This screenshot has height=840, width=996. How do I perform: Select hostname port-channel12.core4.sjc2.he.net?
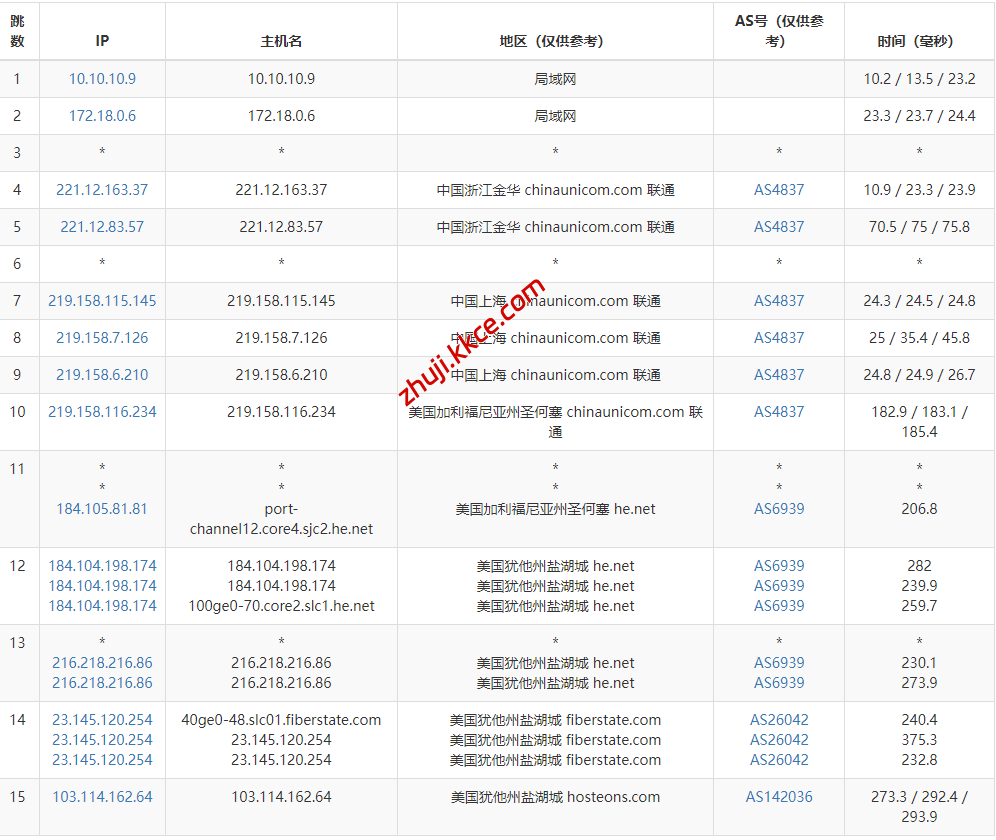pyautogui.click(x=281, y=519)
